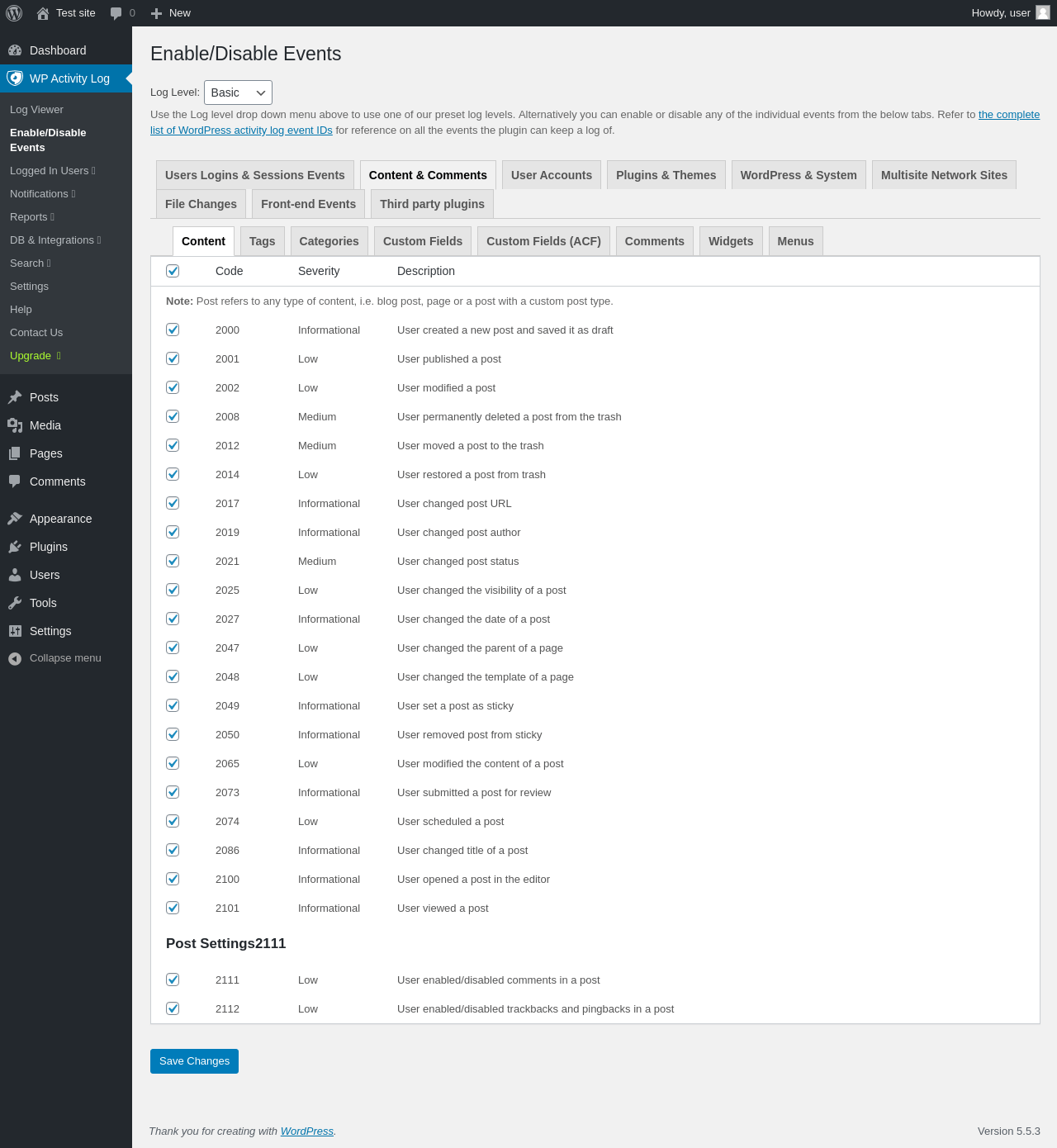Open the Log Level dropdown
Viewport: 1057px width, 1148px height.
[238, 93]
